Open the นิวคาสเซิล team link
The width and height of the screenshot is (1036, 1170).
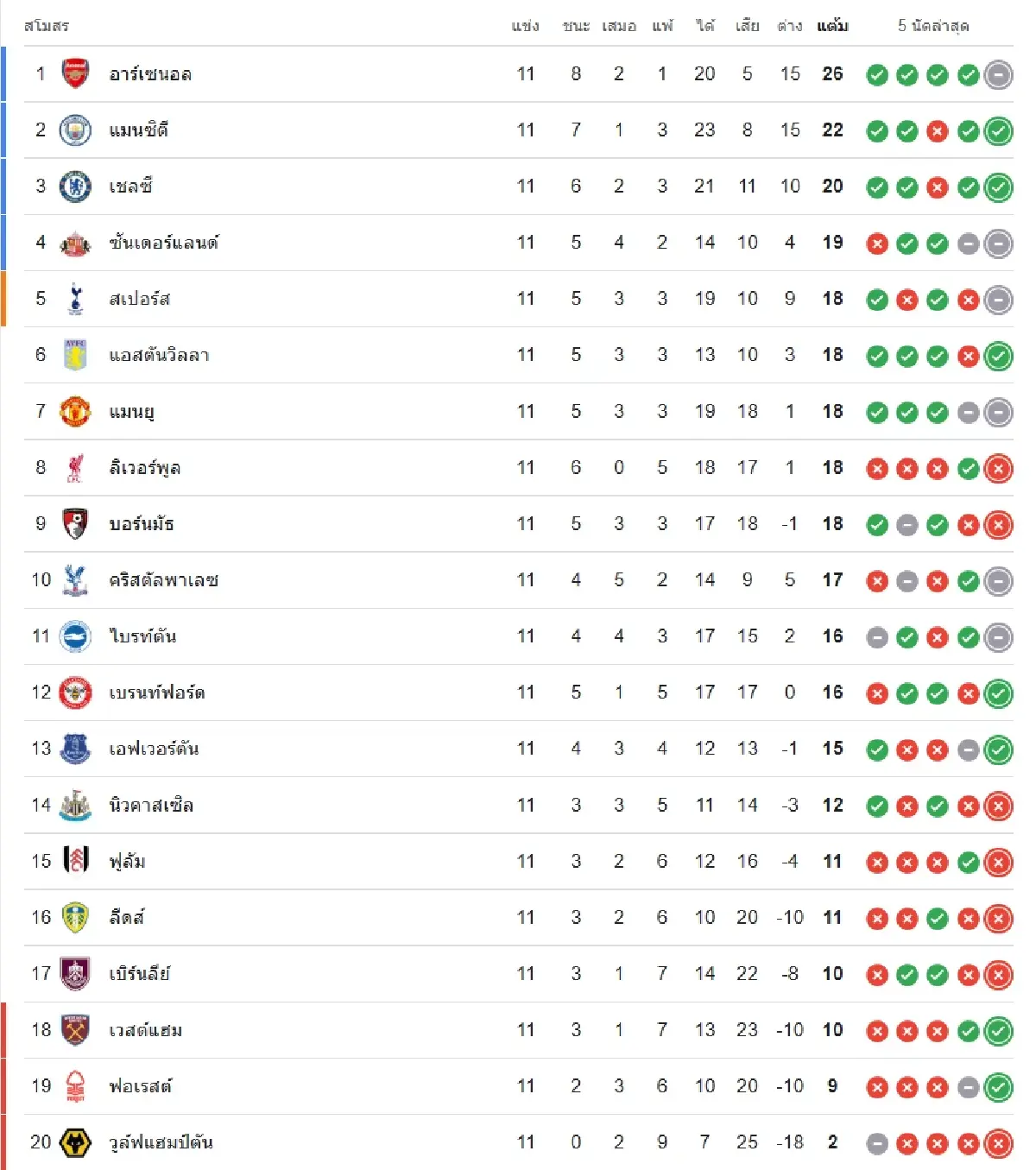151,806
